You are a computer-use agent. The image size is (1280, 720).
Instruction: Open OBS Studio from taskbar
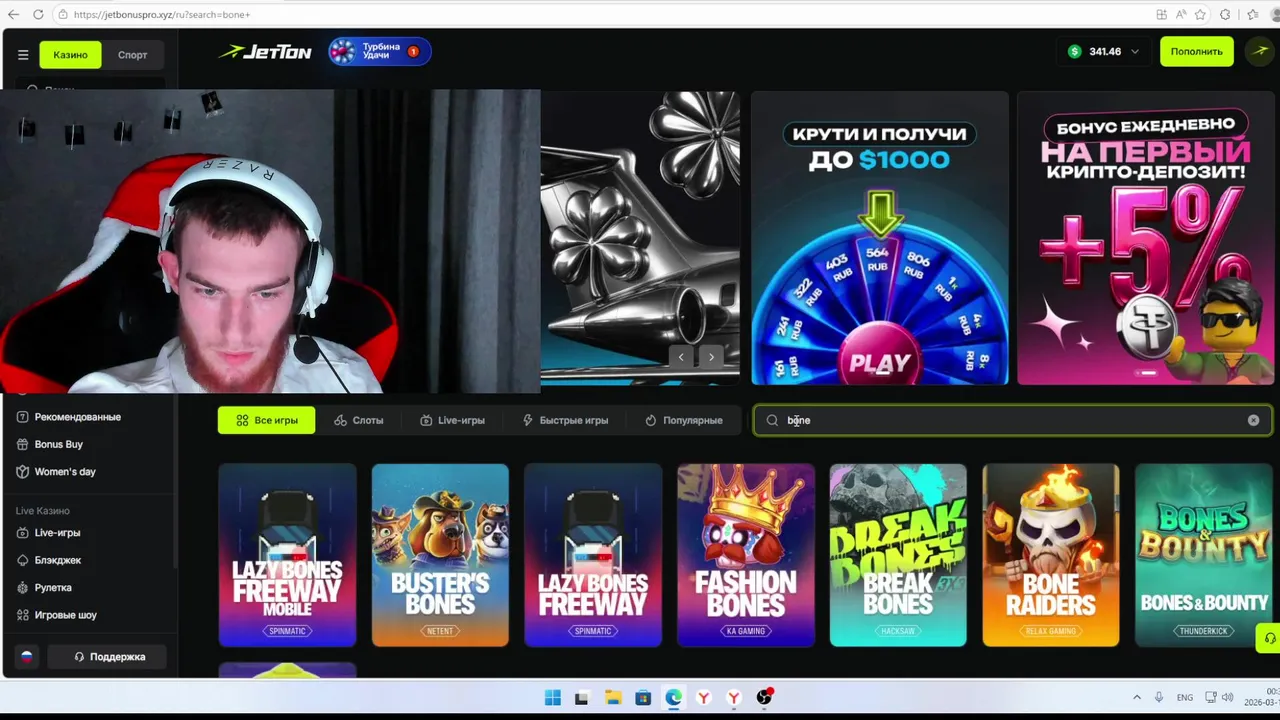764,698
